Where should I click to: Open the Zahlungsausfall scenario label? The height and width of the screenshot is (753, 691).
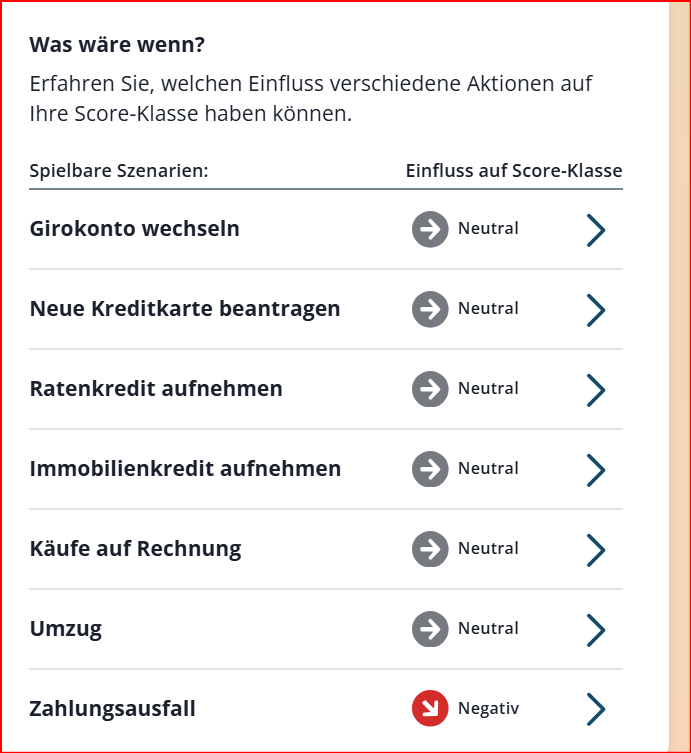point(113,709)
